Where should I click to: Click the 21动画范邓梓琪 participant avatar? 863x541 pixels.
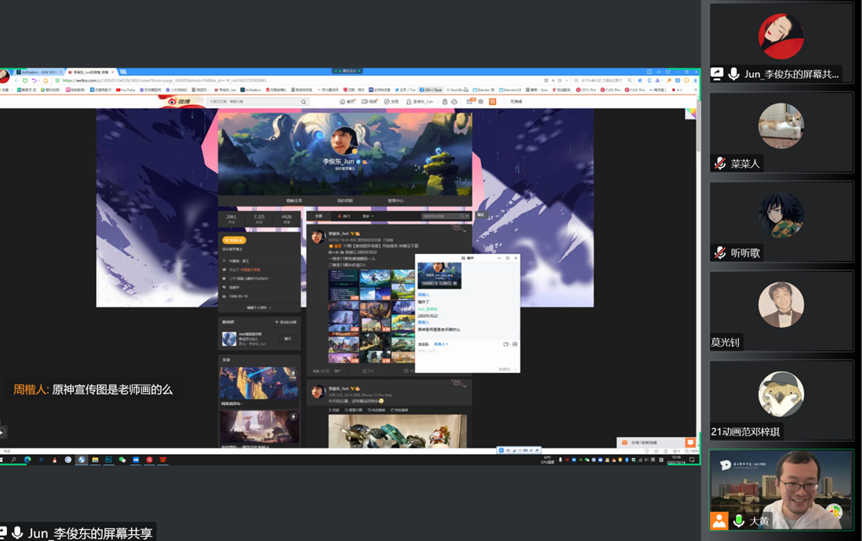(780, 394)
